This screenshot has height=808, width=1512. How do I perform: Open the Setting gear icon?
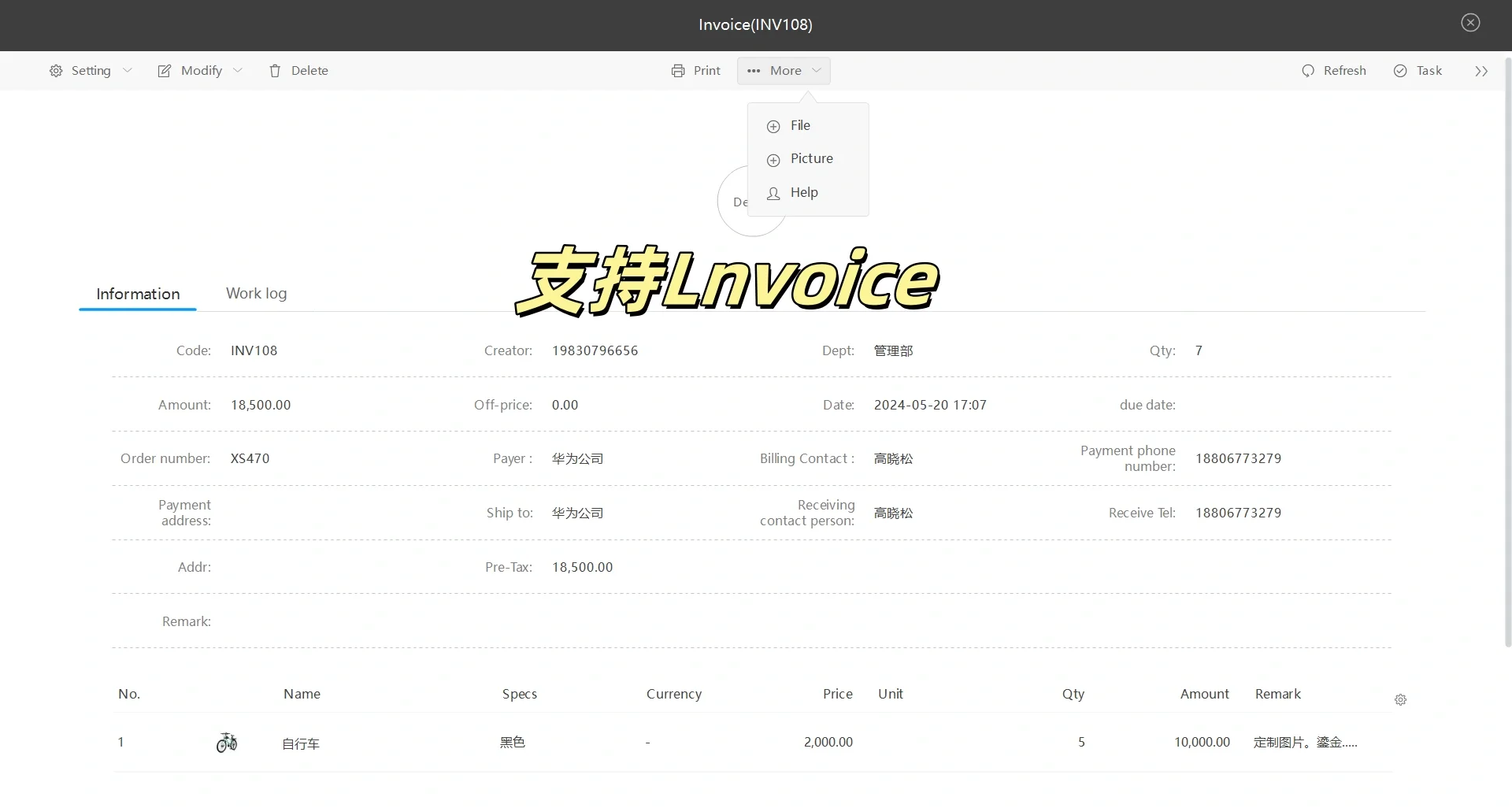click(x=55, y=70)
